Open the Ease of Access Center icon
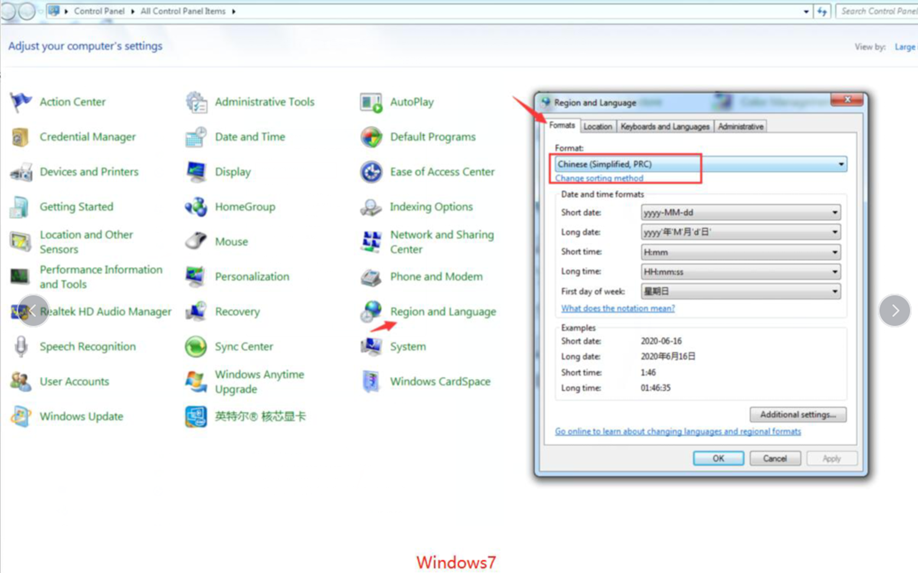Screen dimensions: 918x573 click(x=371, y=172)
